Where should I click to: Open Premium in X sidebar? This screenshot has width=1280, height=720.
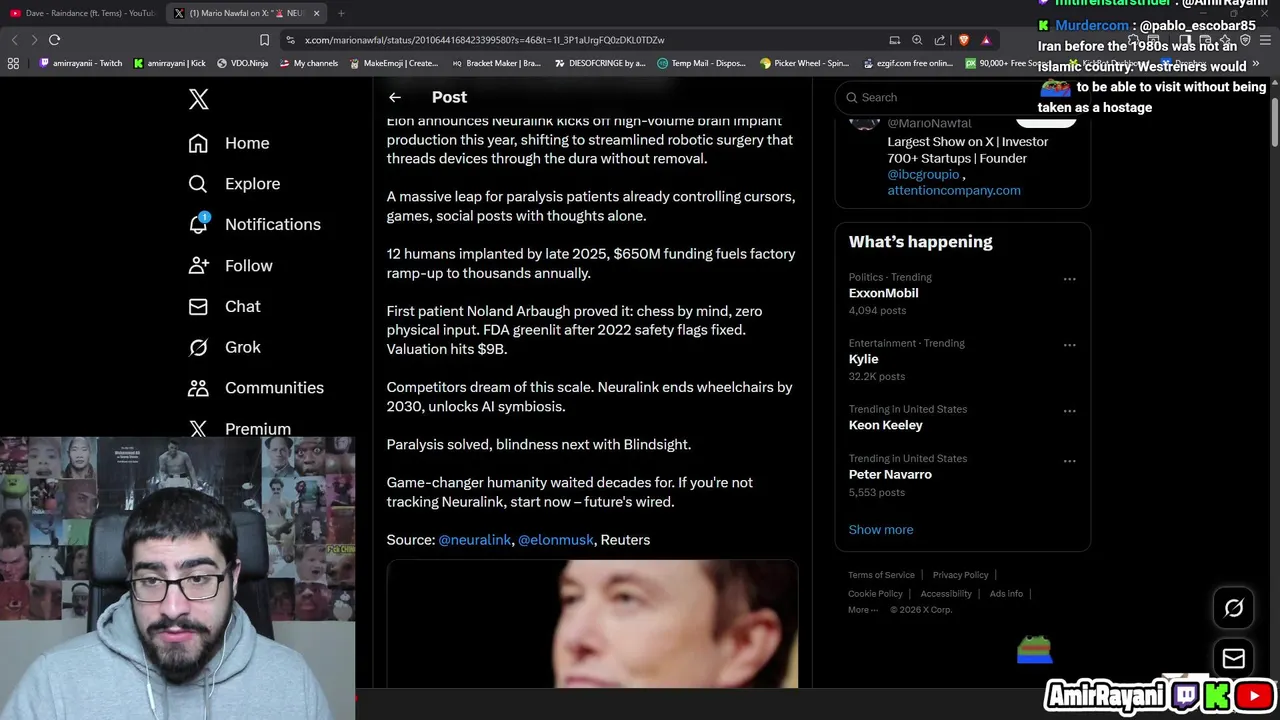point(239,429)
